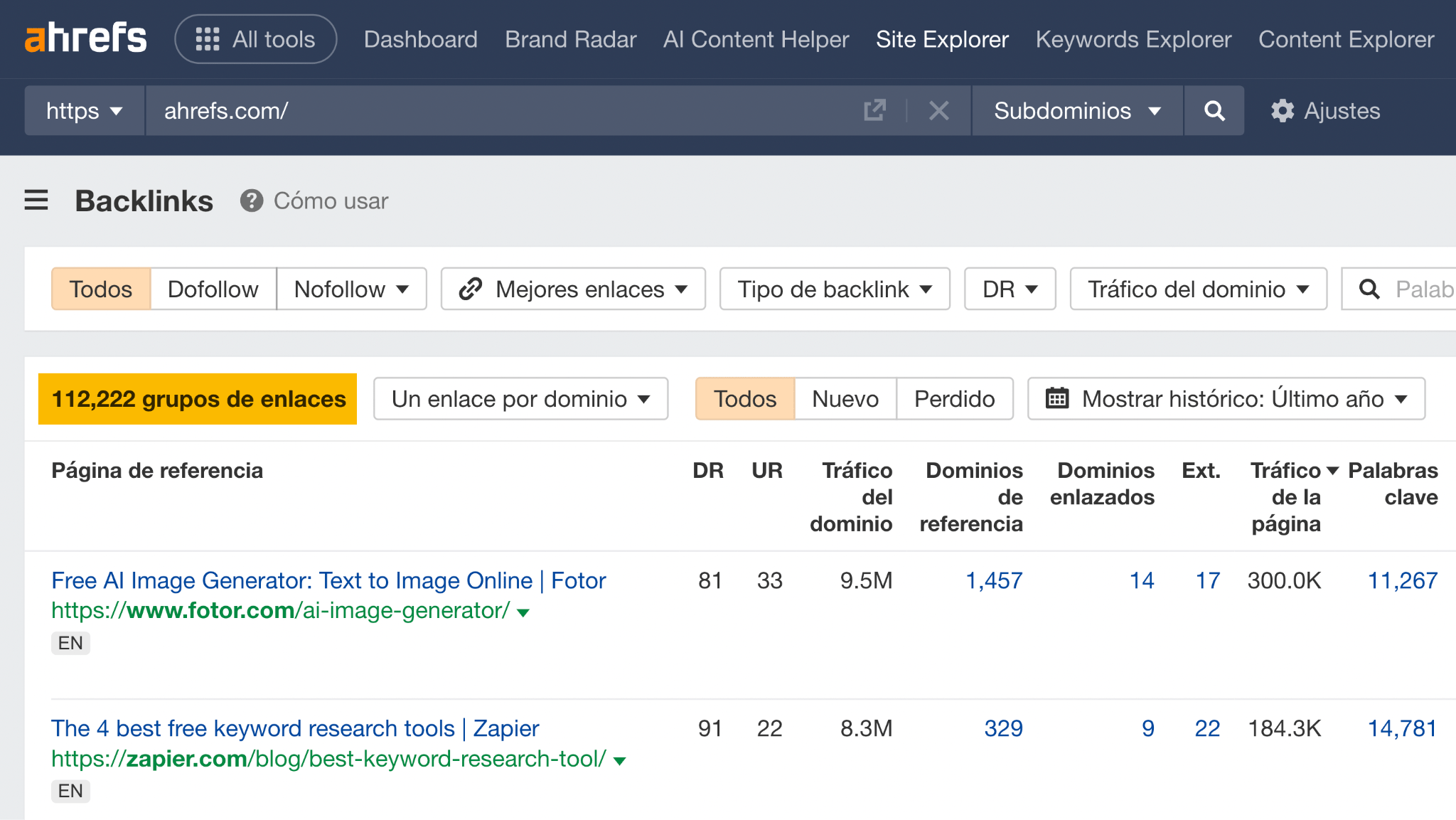Viewport: 1456px width, 820px height.
Task: Click the search magnifier in the URL bar
Action: click(x=1214, y=110)
